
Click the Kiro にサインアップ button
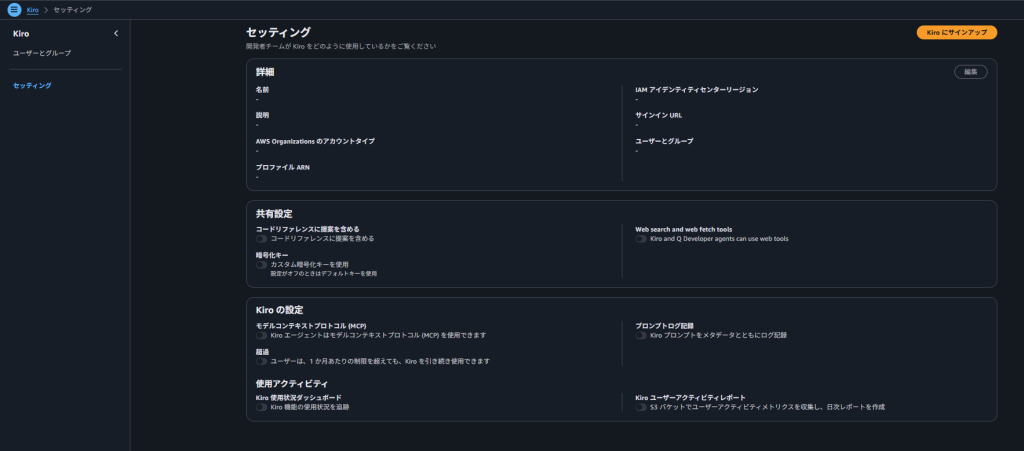pos(956,33)
